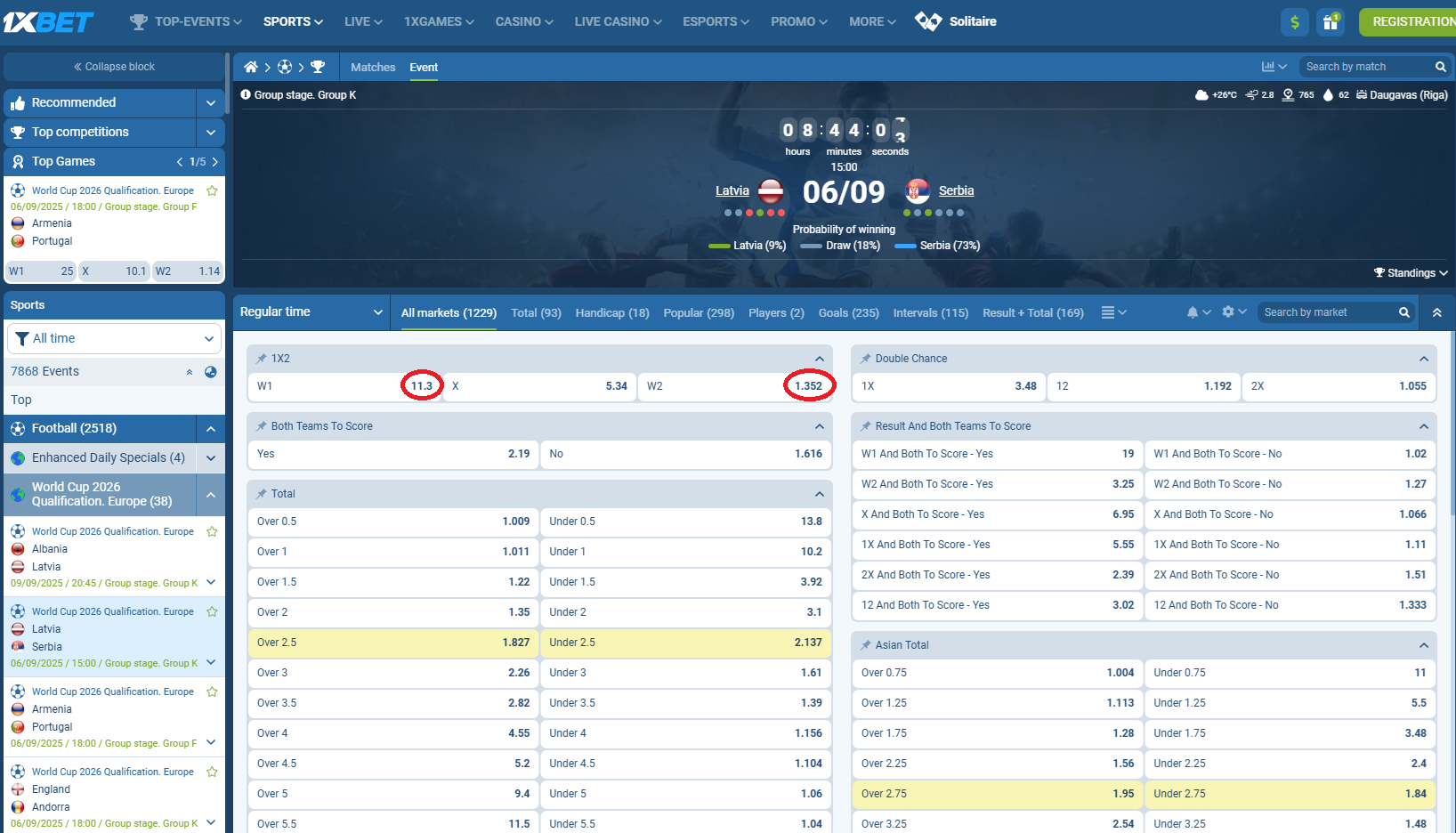The image size is (1456, 833).
Task: Click the magnifier in Search by market
Action: pos(1404,312)
